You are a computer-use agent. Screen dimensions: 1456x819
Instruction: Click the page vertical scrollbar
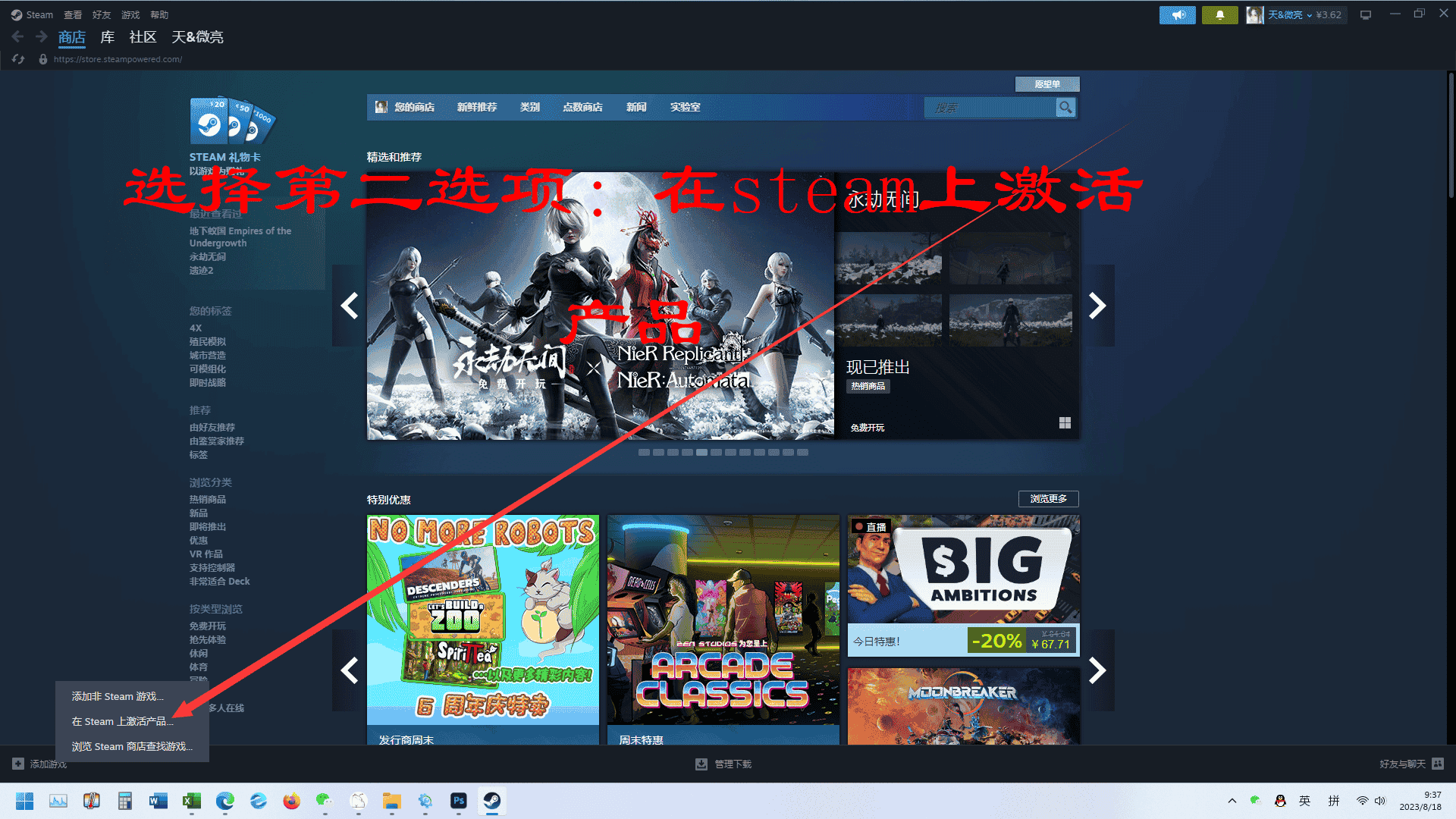(x=1451, y=136)
